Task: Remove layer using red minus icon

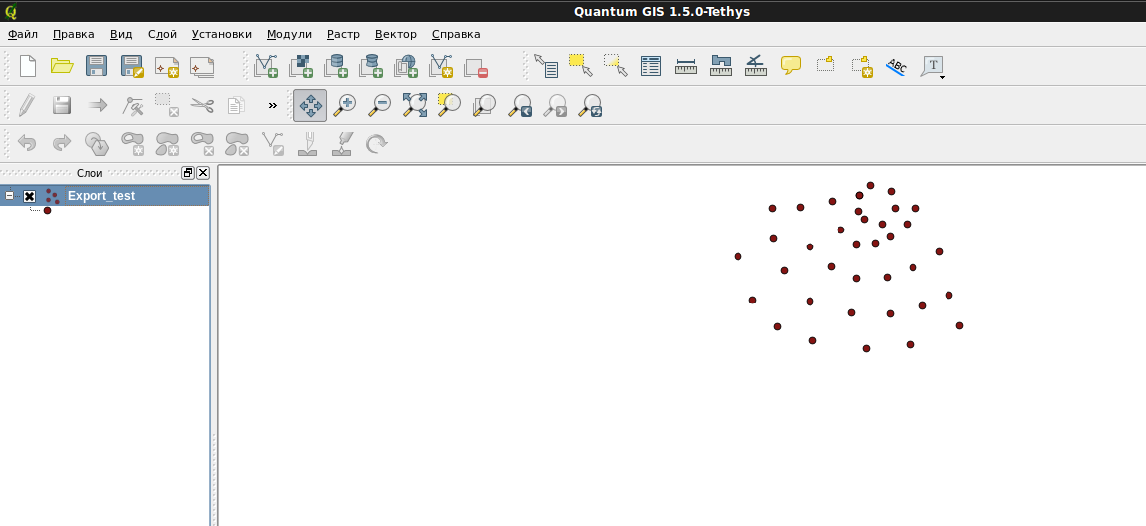Action: coord(477,68)
